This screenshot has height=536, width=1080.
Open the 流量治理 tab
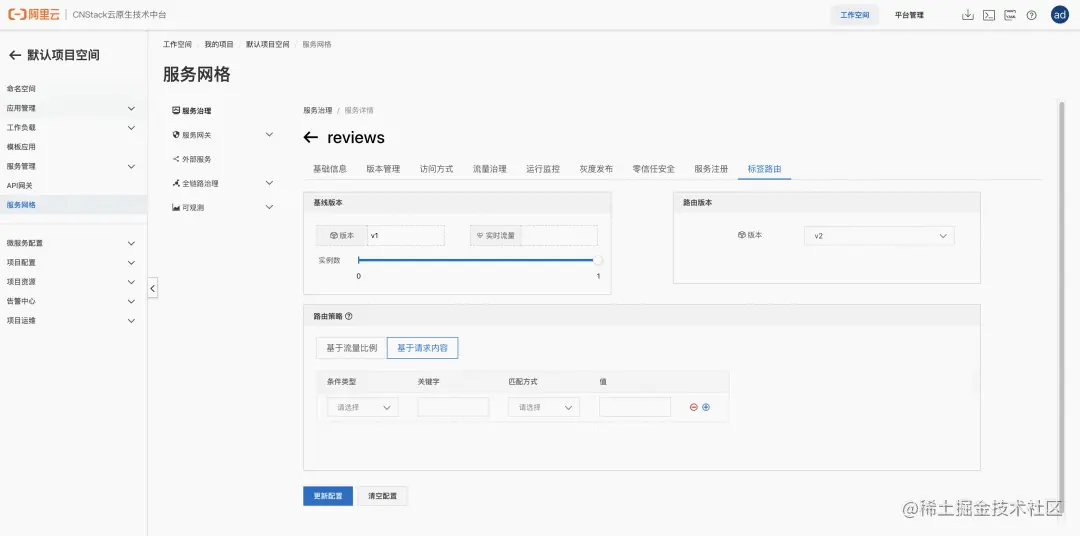490,169
